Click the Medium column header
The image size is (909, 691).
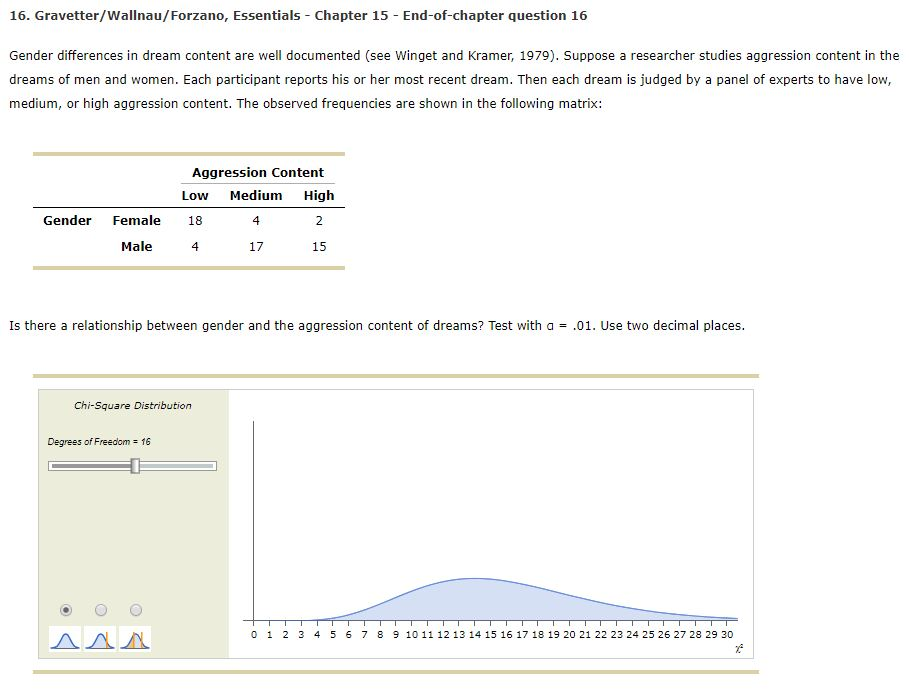point(256,195)
